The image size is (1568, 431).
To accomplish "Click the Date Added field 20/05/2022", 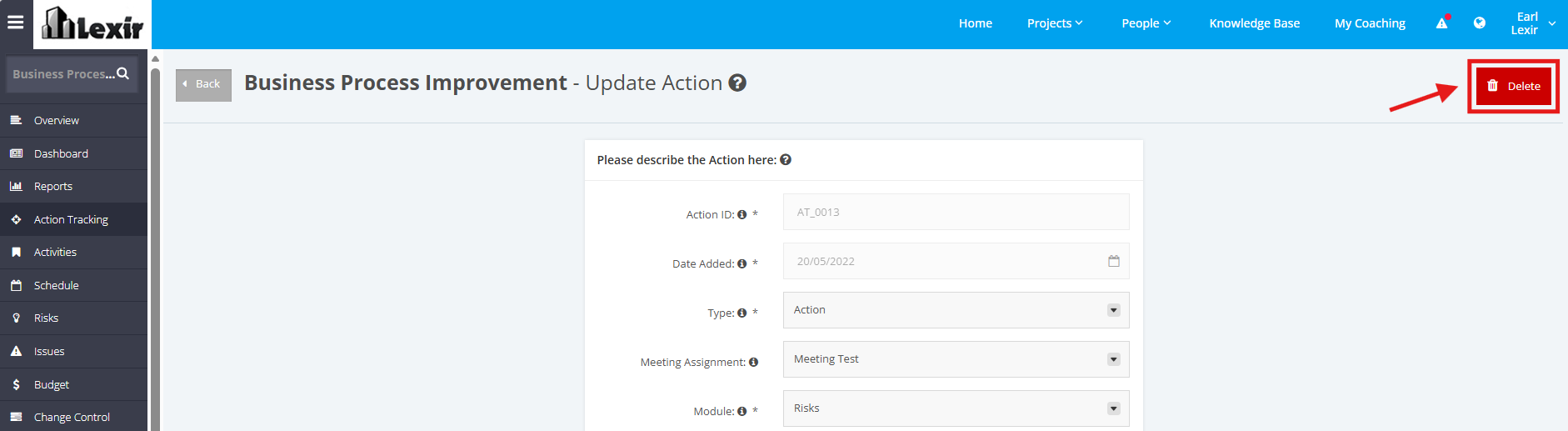I will (x=956, y=261).
